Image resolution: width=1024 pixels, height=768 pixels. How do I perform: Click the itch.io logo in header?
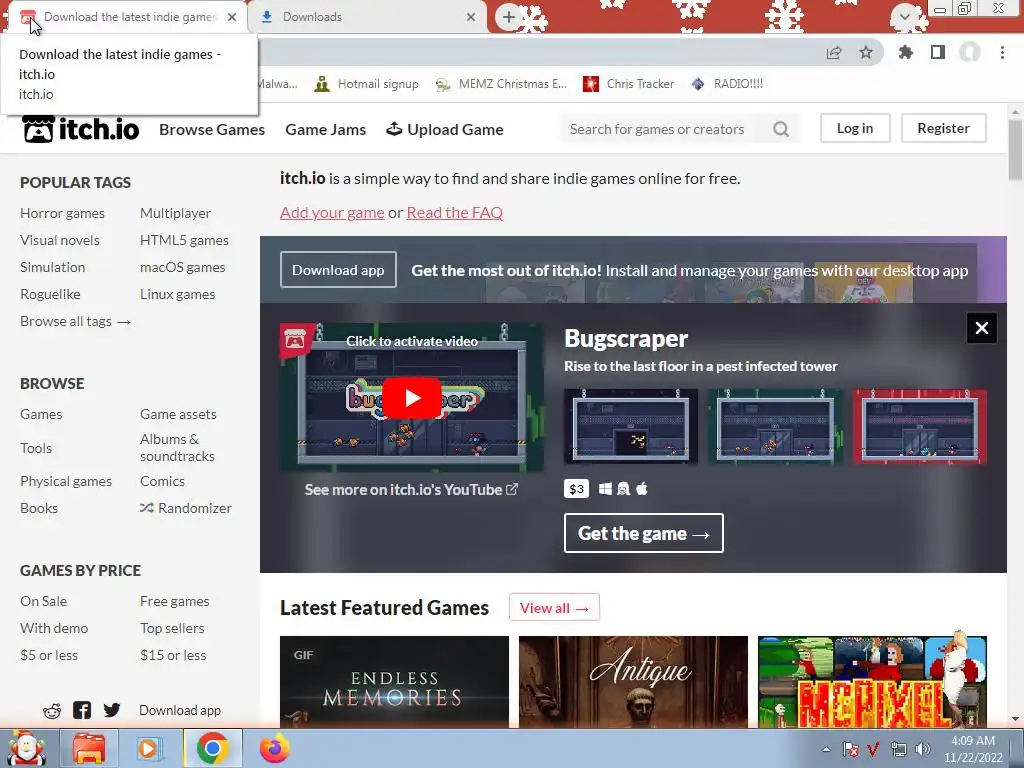coord(81,129)
